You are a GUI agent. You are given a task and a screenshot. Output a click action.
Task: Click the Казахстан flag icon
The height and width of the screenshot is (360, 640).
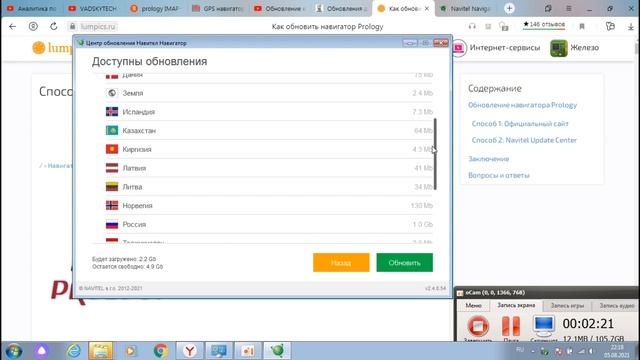tap(112, 131)
